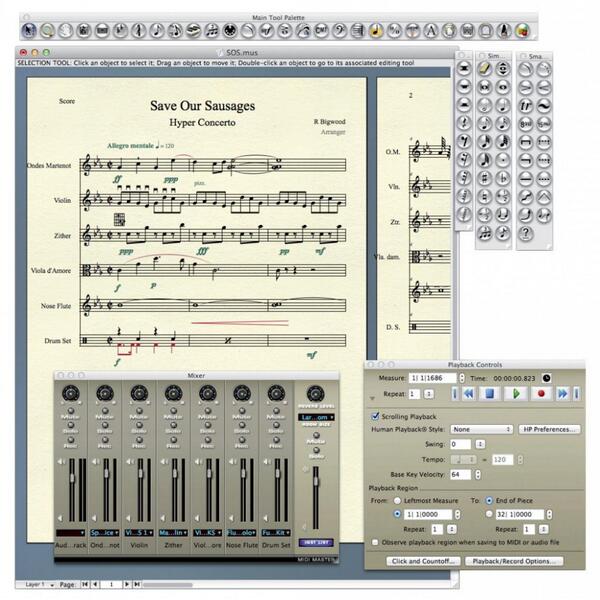Select the 15ma smart shape
600x600 pixels.
point(544,124)
